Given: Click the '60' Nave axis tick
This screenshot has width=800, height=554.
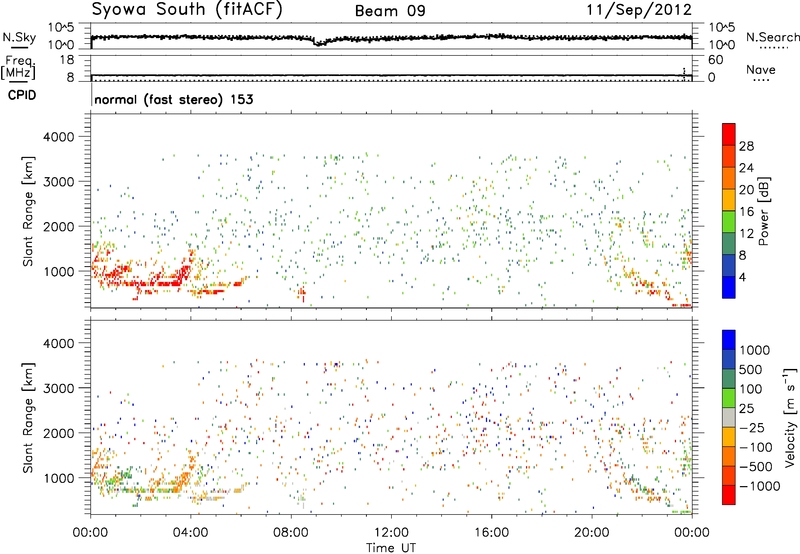Looking at the screenshot, I should point(715,60).
